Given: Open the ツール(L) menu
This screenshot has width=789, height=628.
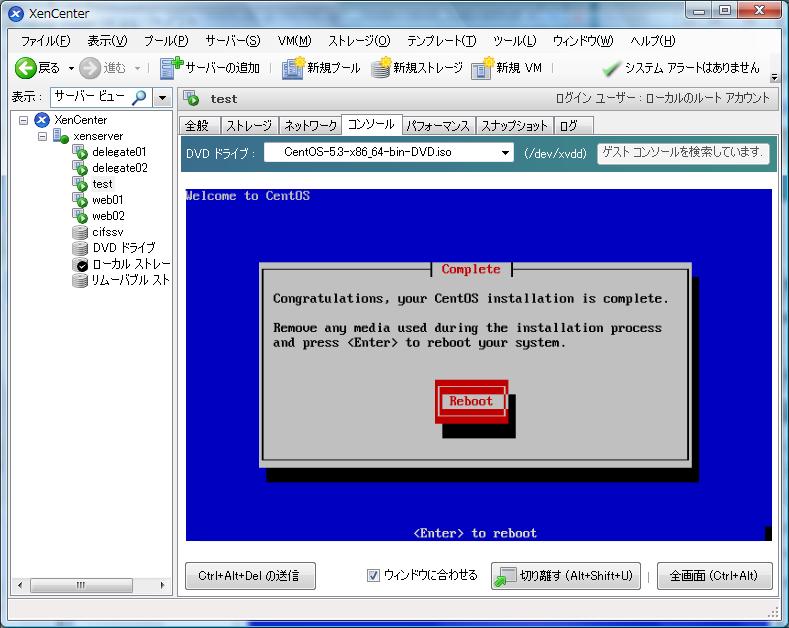Looking at the screenshot, I should [x=514, y=41].
